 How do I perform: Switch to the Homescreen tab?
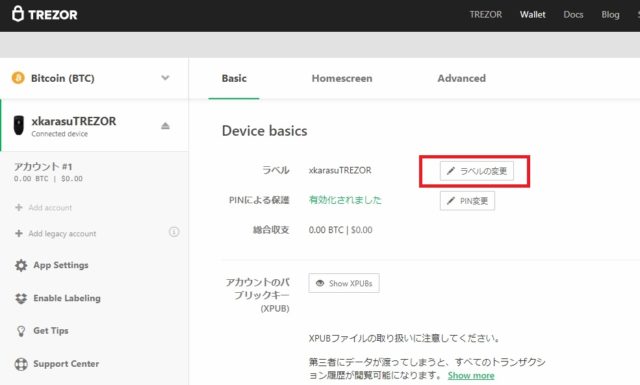click(x=342, y=78)
